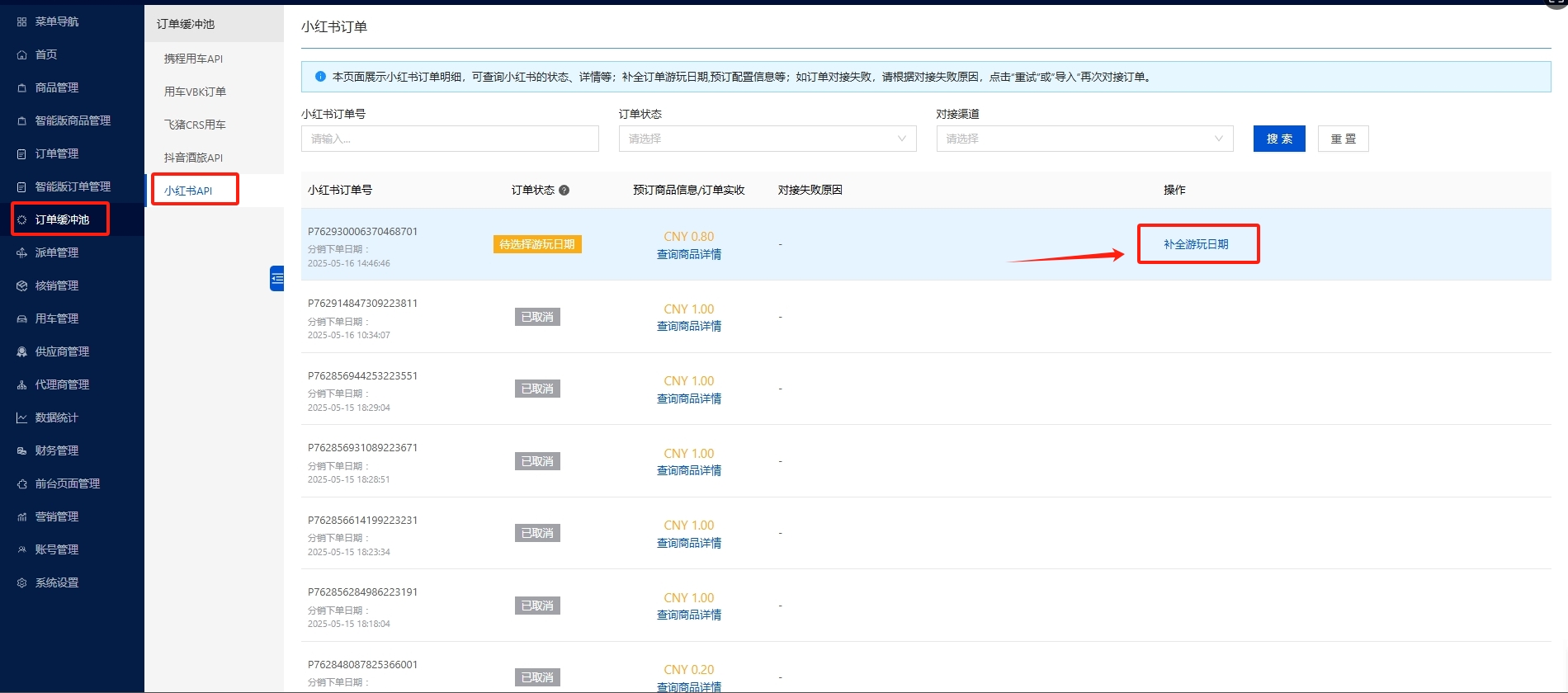
Task: Open 查询商品详情 for order P762914847309223811
Action: point(689,326)
